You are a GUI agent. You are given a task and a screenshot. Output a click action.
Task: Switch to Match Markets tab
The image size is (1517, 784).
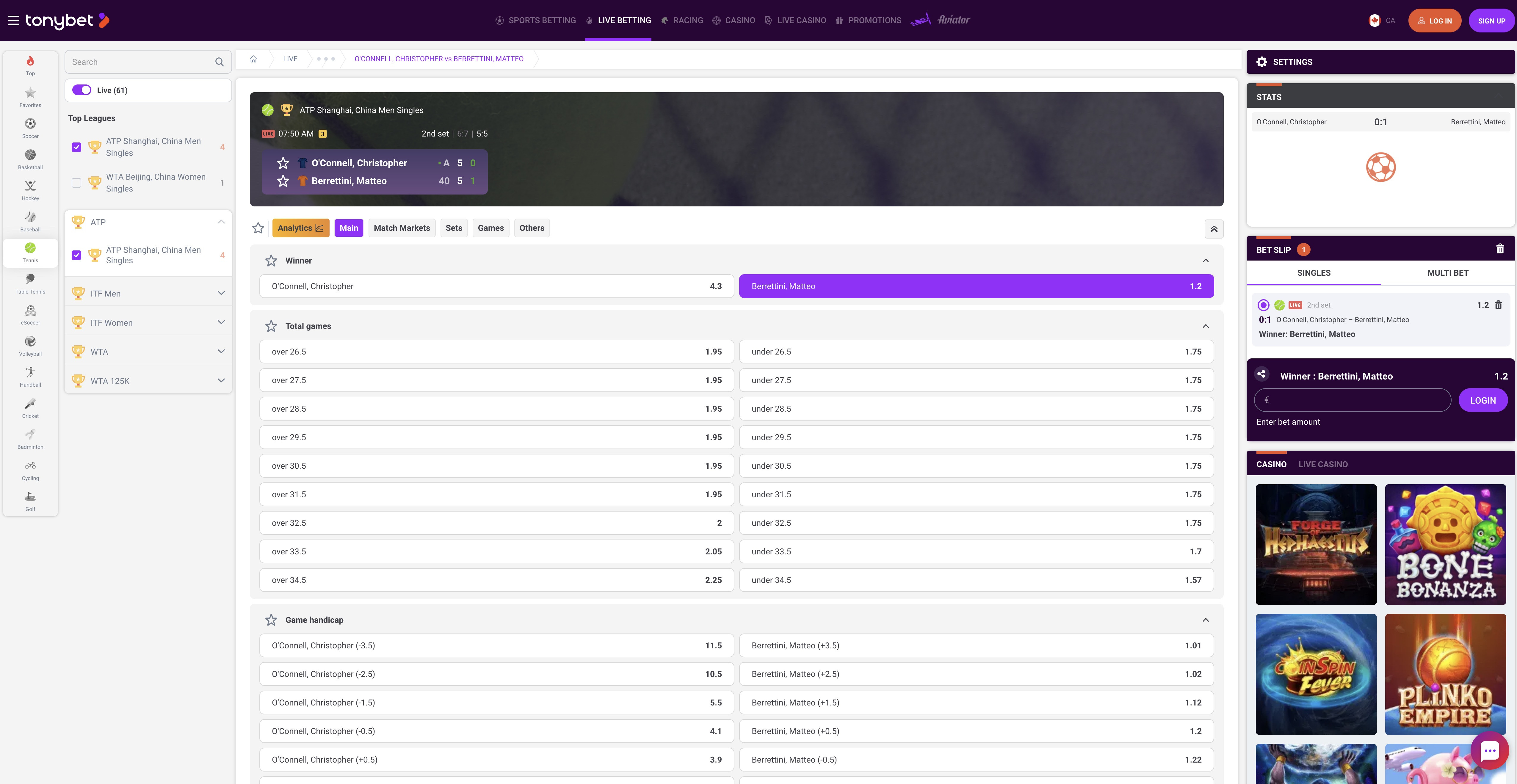402,228
